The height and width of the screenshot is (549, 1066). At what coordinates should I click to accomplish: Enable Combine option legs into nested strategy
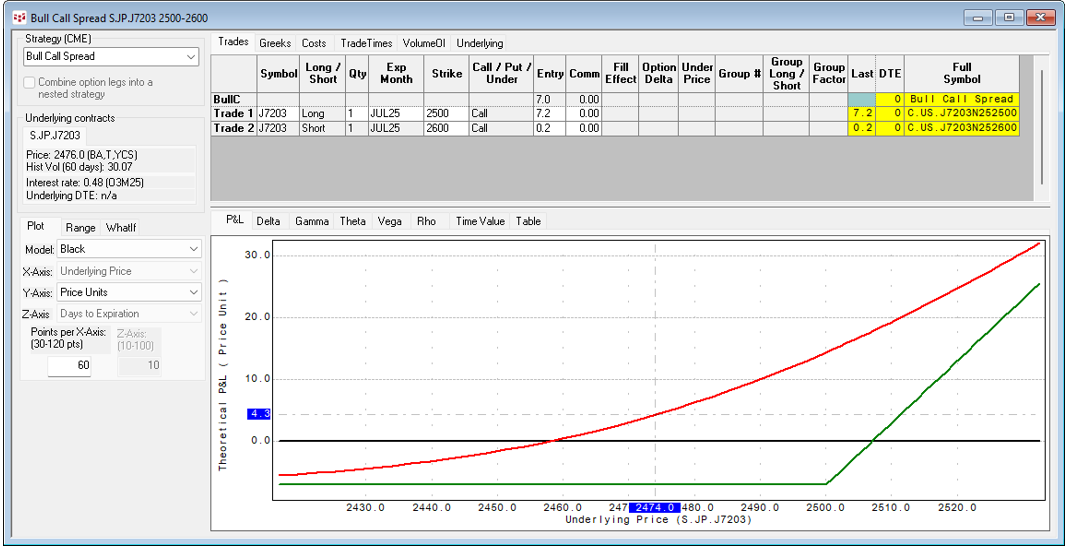click(30, 83)
